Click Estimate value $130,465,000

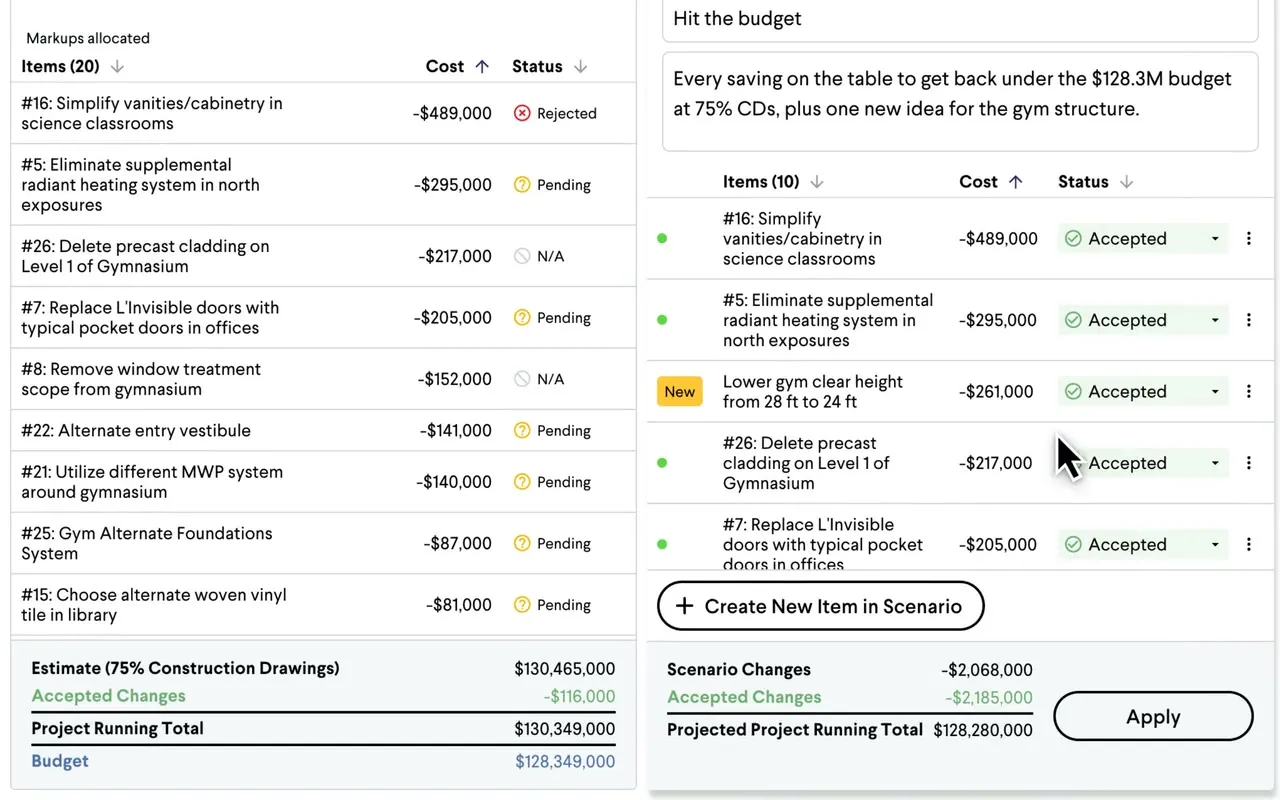(565, 669)
